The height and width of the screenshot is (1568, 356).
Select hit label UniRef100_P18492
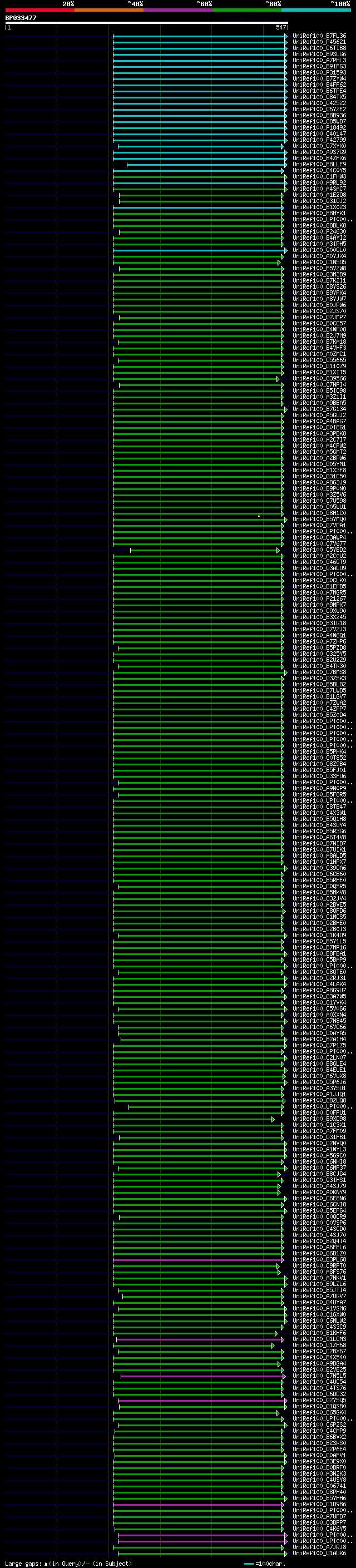pos(319,128)
